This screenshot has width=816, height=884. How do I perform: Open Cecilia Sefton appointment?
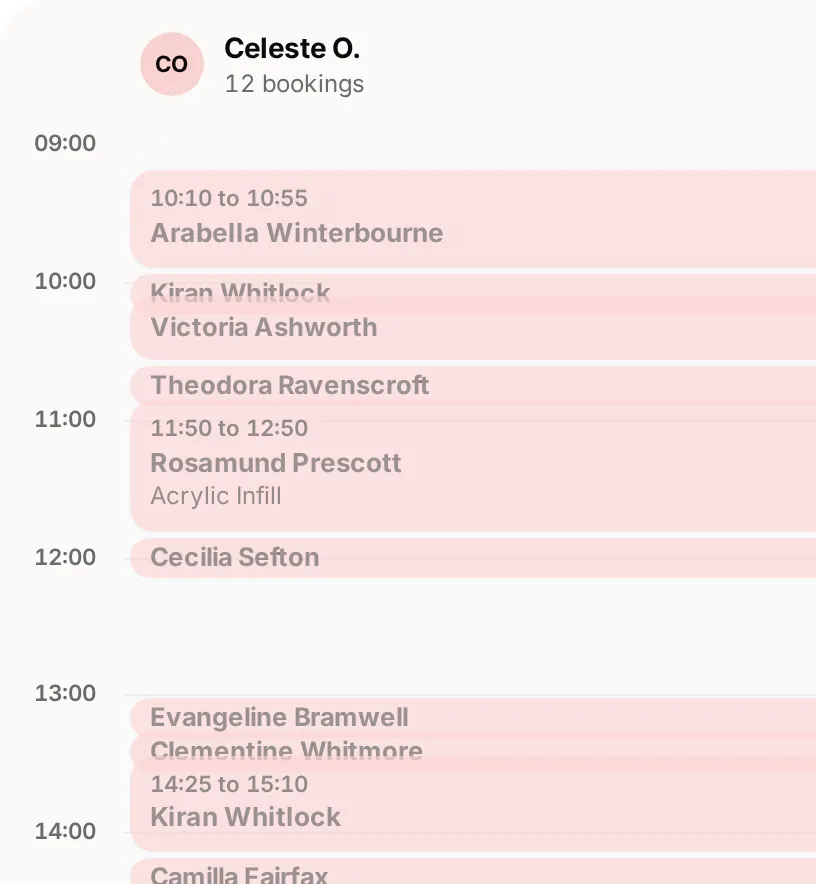click(x=473, y=558)
